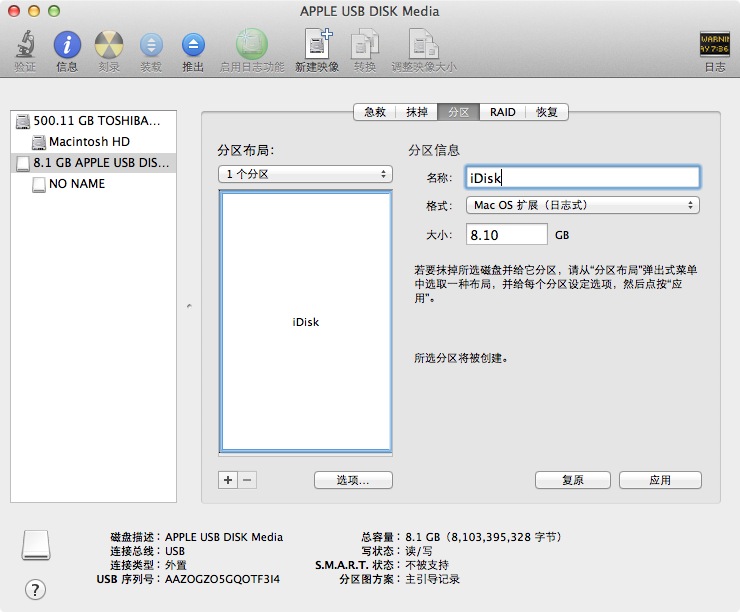
Task: Open help with the question mark button
Action: 35,589
